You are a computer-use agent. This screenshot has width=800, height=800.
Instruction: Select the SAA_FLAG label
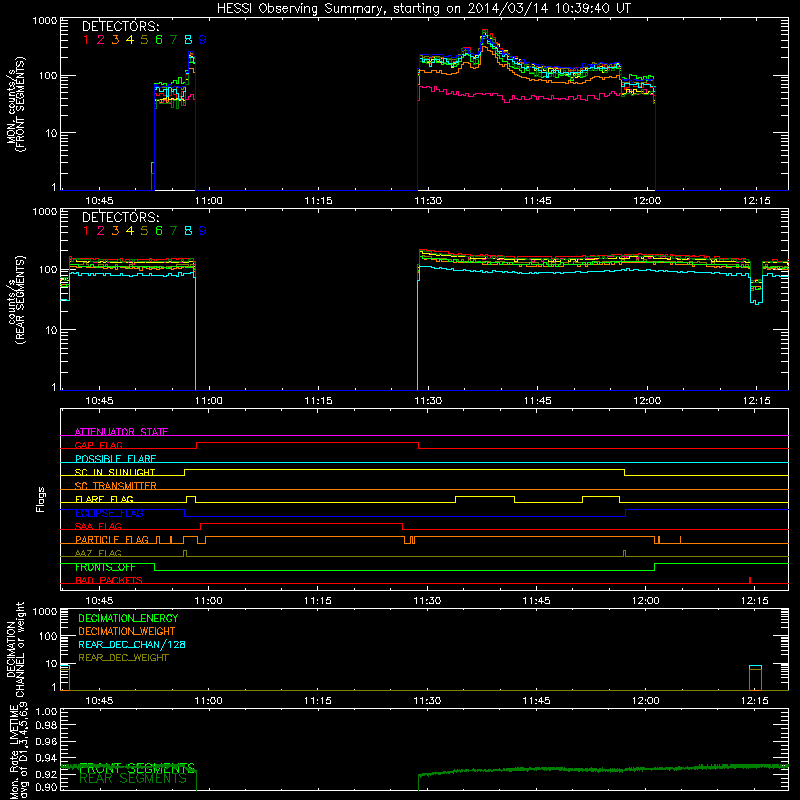(x=98, y=527)
